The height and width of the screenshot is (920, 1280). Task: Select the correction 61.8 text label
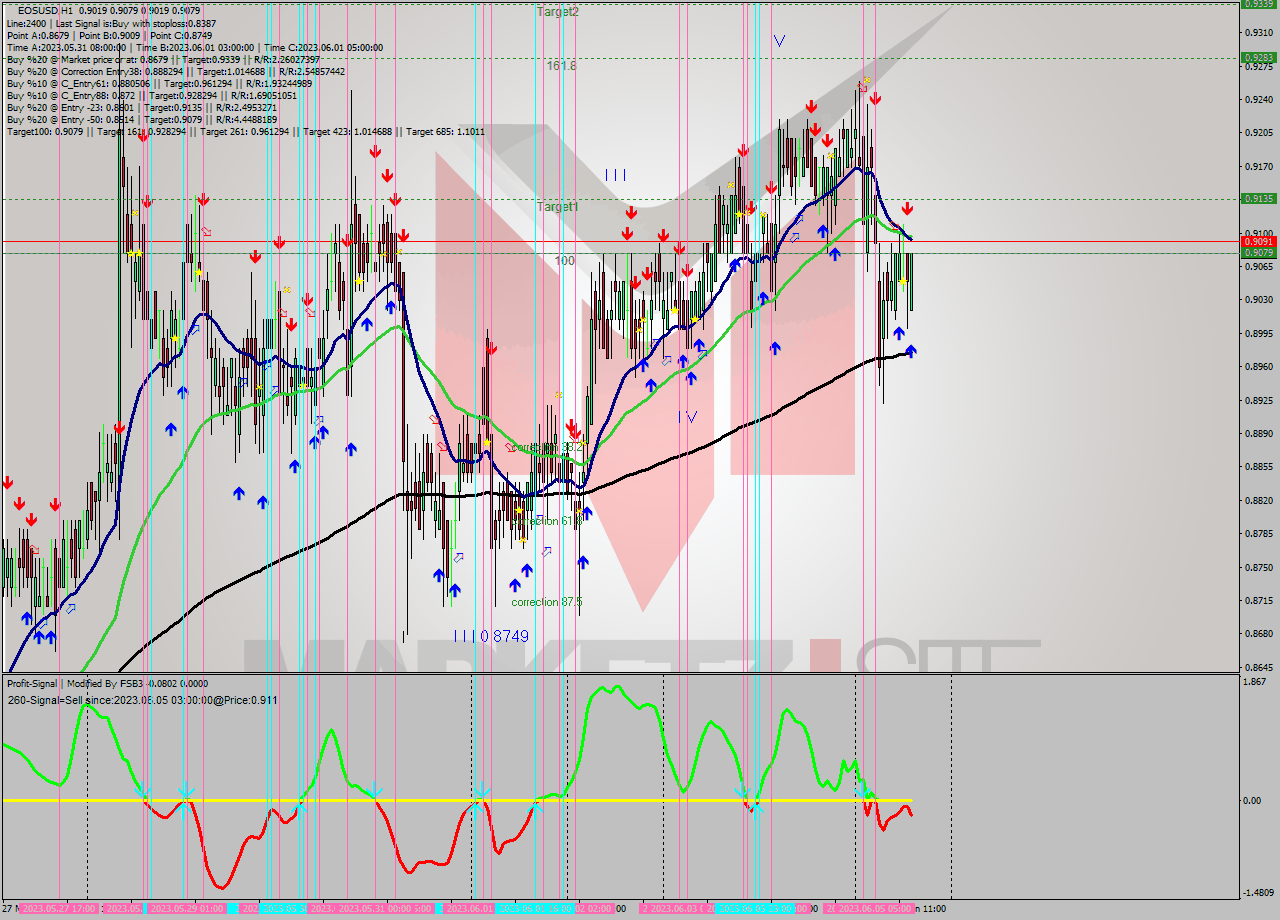[x=548, y=520]
